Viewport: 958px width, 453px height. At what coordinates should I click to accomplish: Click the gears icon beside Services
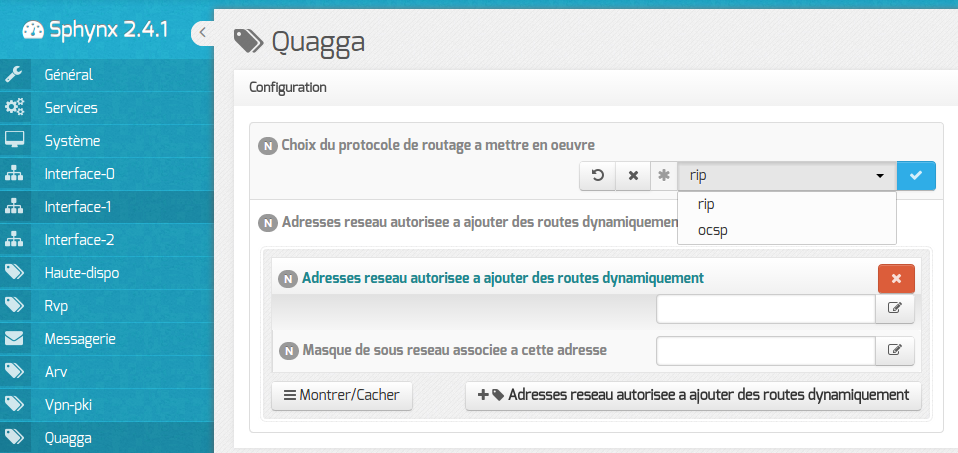[x=14, y=108]
